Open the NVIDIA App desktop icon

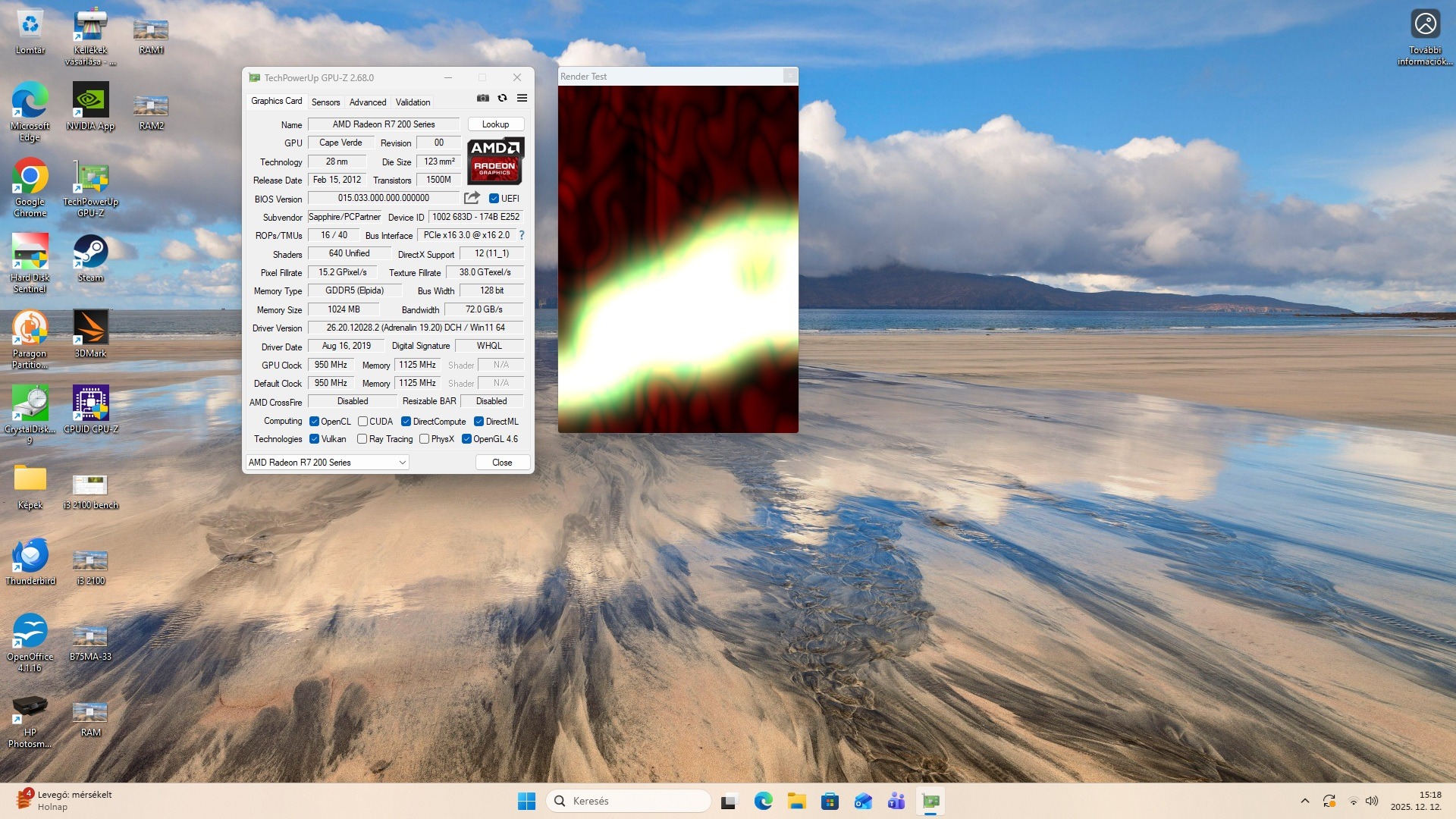90,106
